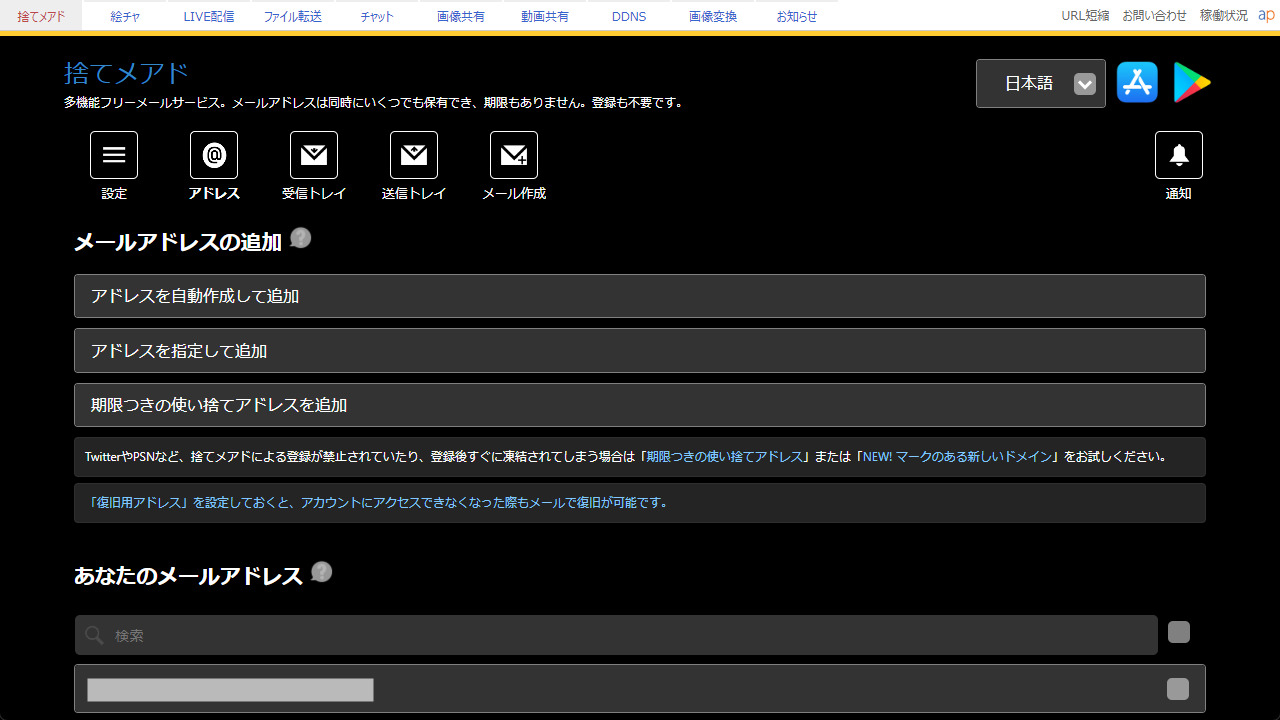This screenshot has width=1280, height=720.
Task: Open the URL短縮 link
Action: point(1085,16)
